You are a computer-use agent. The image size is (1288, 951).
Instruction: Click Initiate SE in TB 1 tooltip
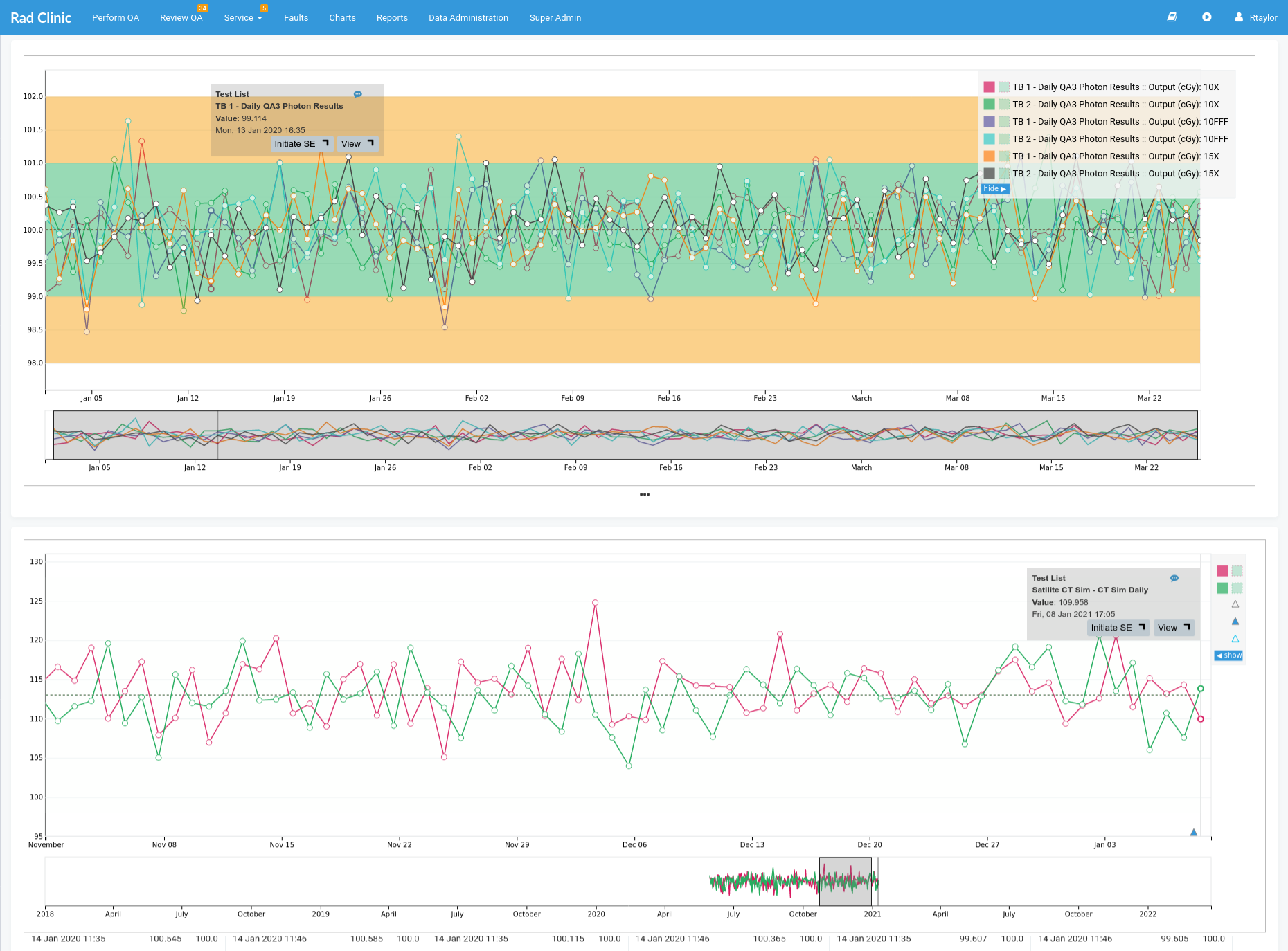[x=301, y=144]
